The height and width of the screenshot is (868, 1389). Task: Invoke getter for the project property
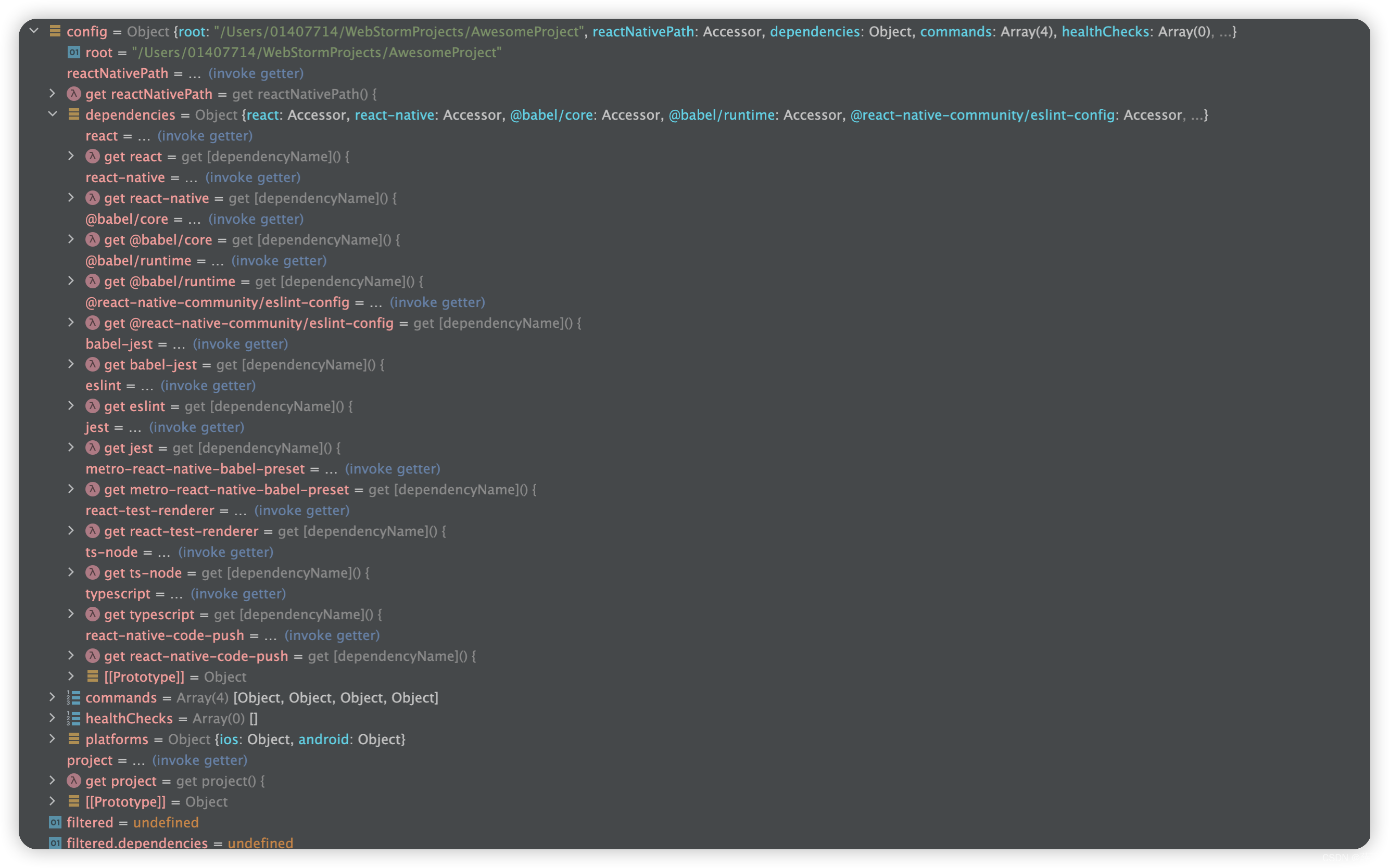tap(199, 760)
